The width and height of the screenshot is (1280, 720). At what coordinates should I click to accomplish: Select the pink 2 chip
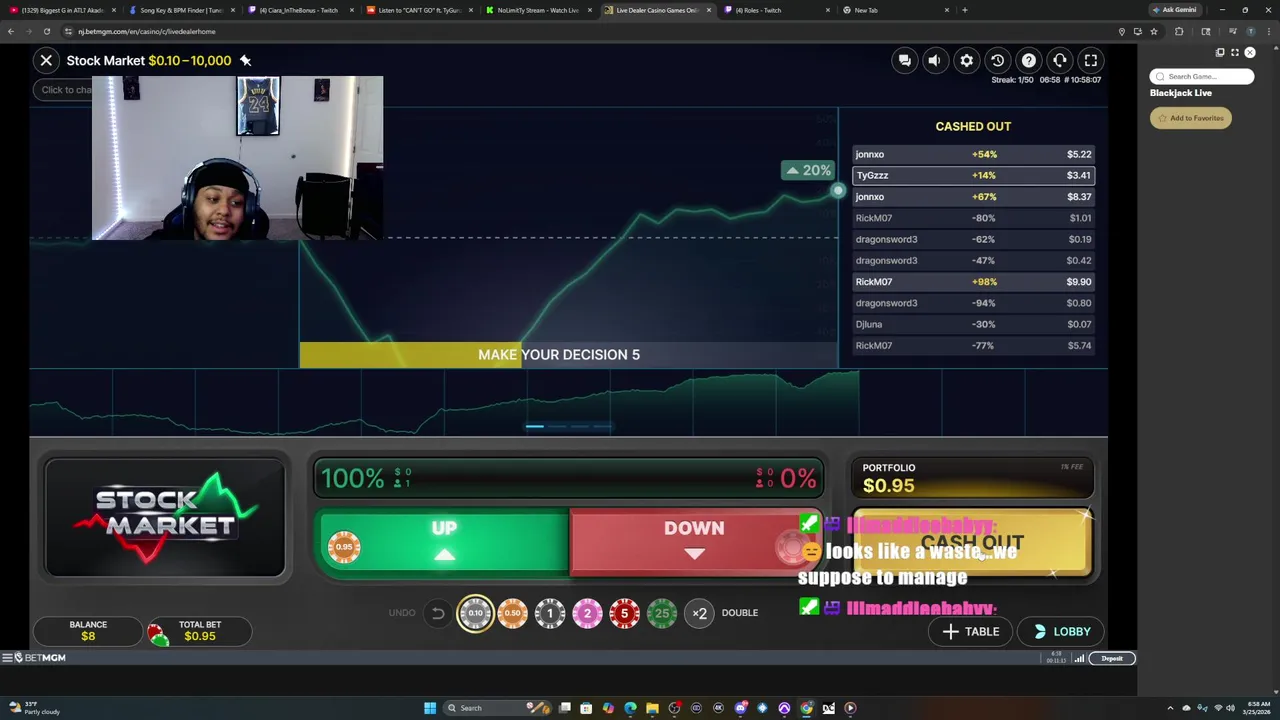tap(587, 613)
